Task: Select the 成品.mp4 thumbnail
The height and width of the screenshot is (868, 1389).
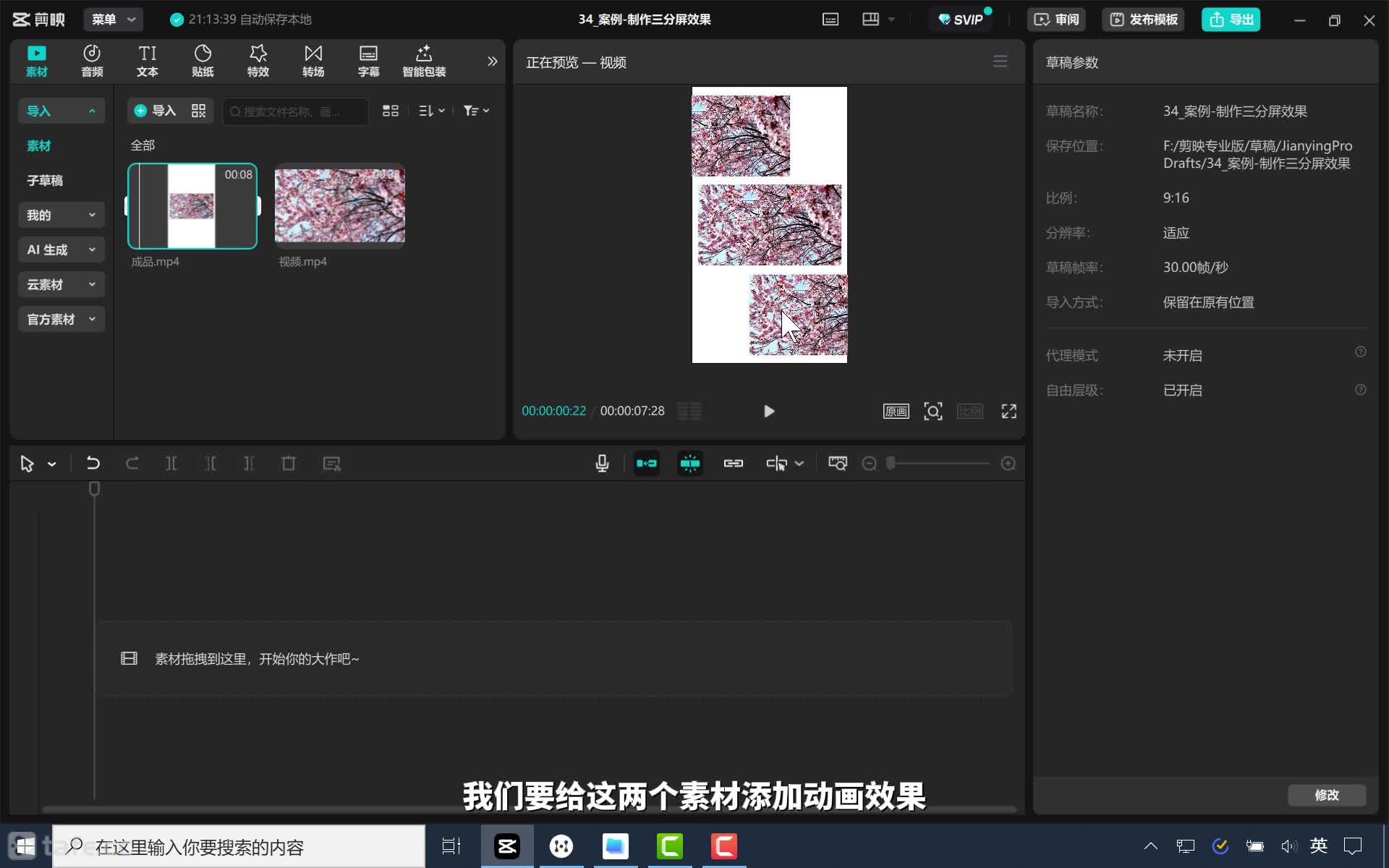Action: [x=192, y=206]
